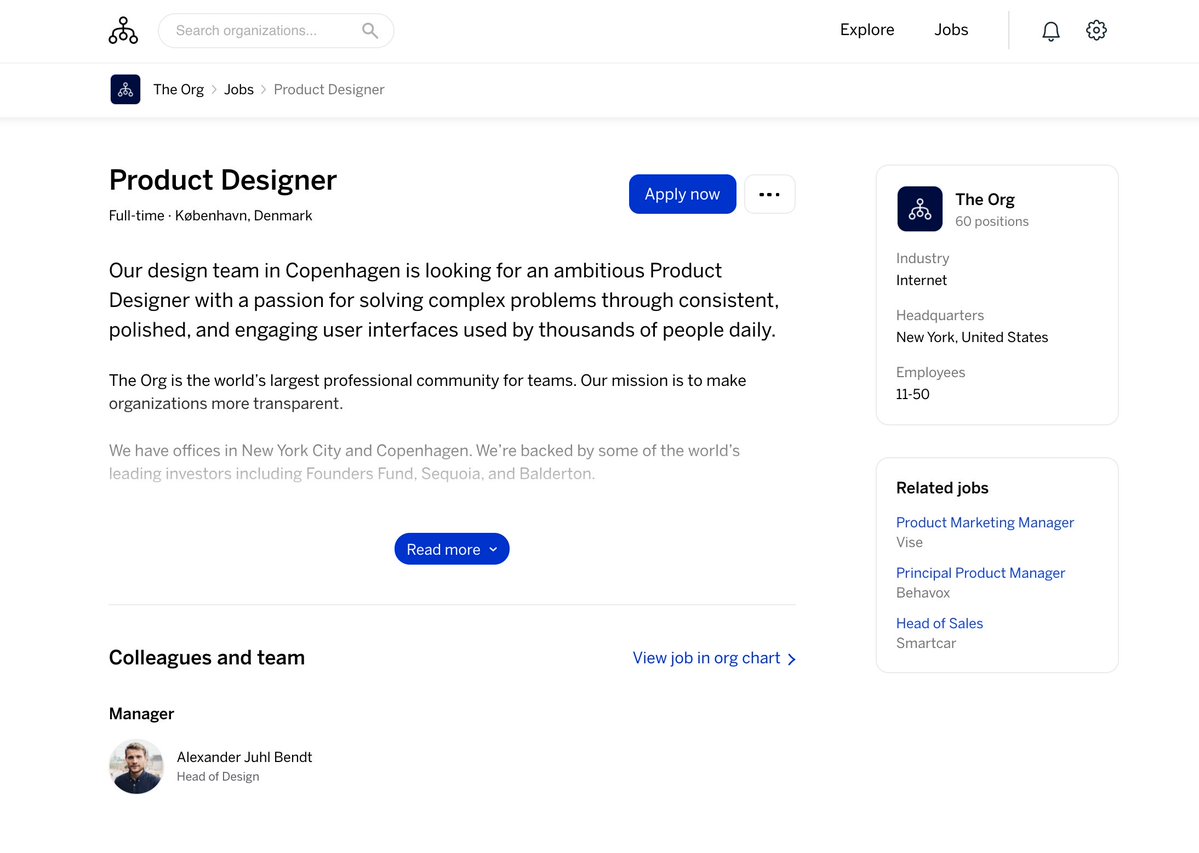Click the Product Designer heading
This screenshot has width=1199, height=853.
point(223,180)
